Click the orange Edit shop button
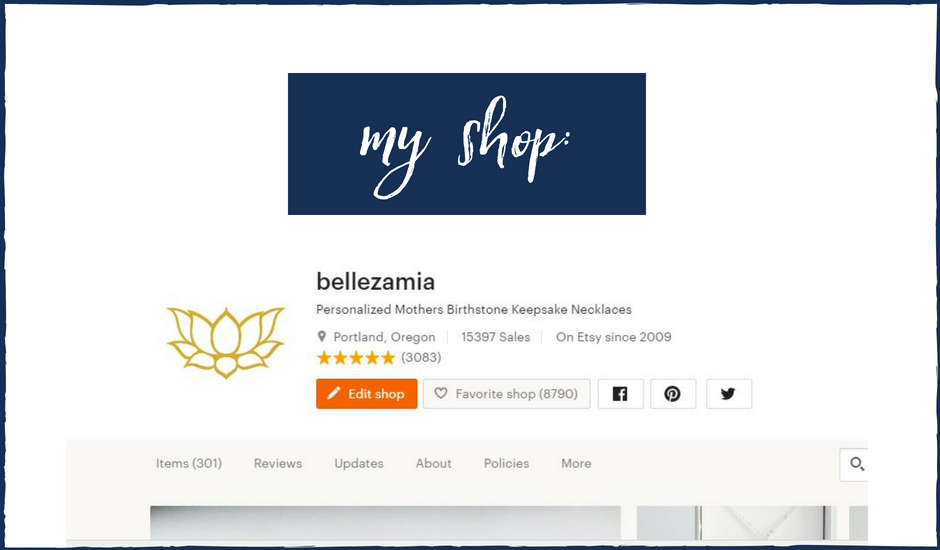Viewport: 940px width, 550px height. click(367, 394)
